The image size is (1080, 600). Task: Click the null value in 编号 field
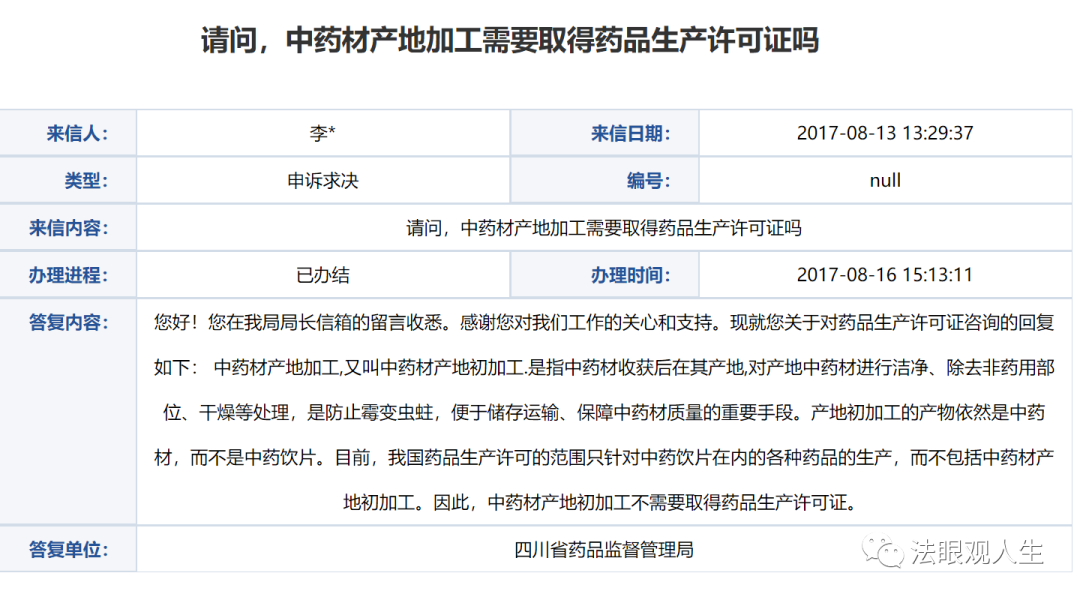(x=888, y=180)
